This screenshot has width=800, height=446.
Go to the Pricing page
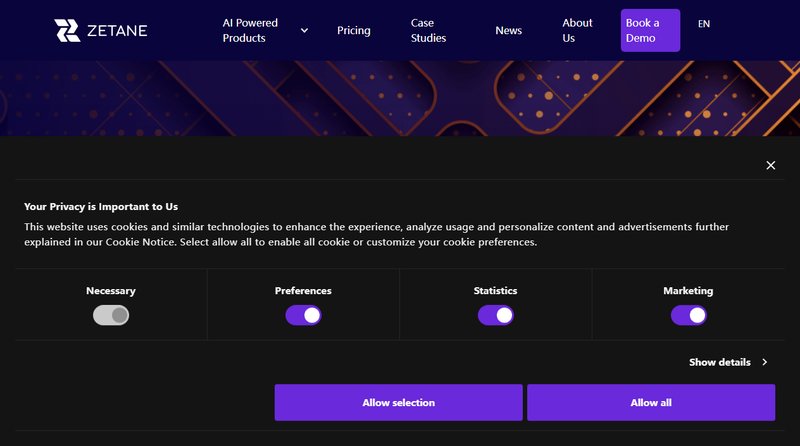354,30
